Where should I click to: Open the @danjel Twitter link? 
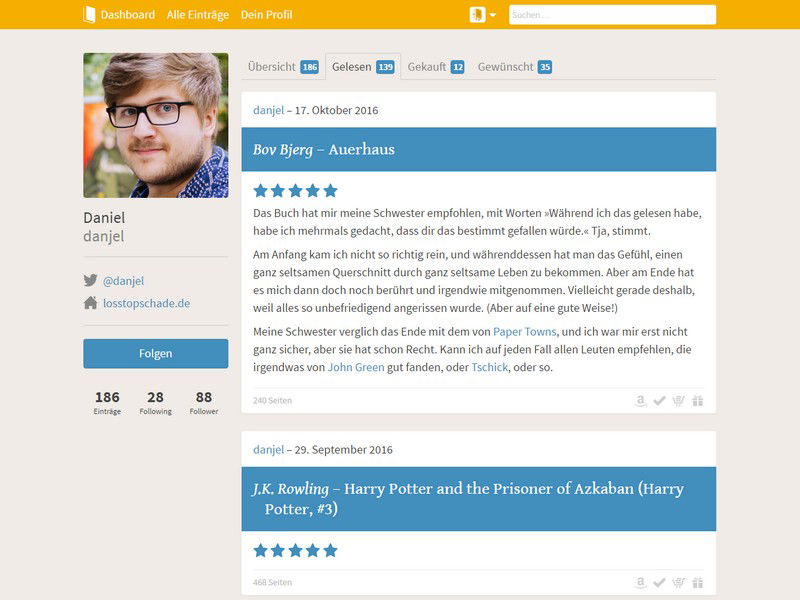(123, 281)
